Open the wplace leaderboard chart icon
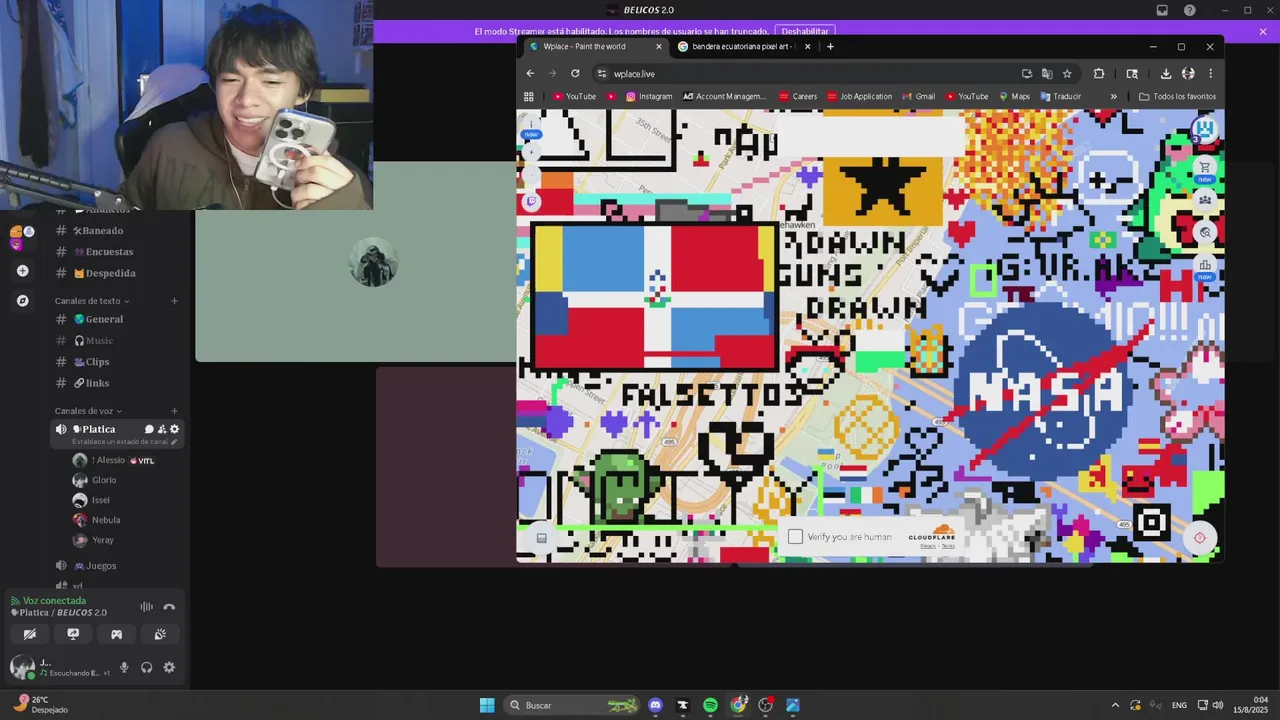Image resolution: width=1280 pixels, height=720 pixels. 1205,265
